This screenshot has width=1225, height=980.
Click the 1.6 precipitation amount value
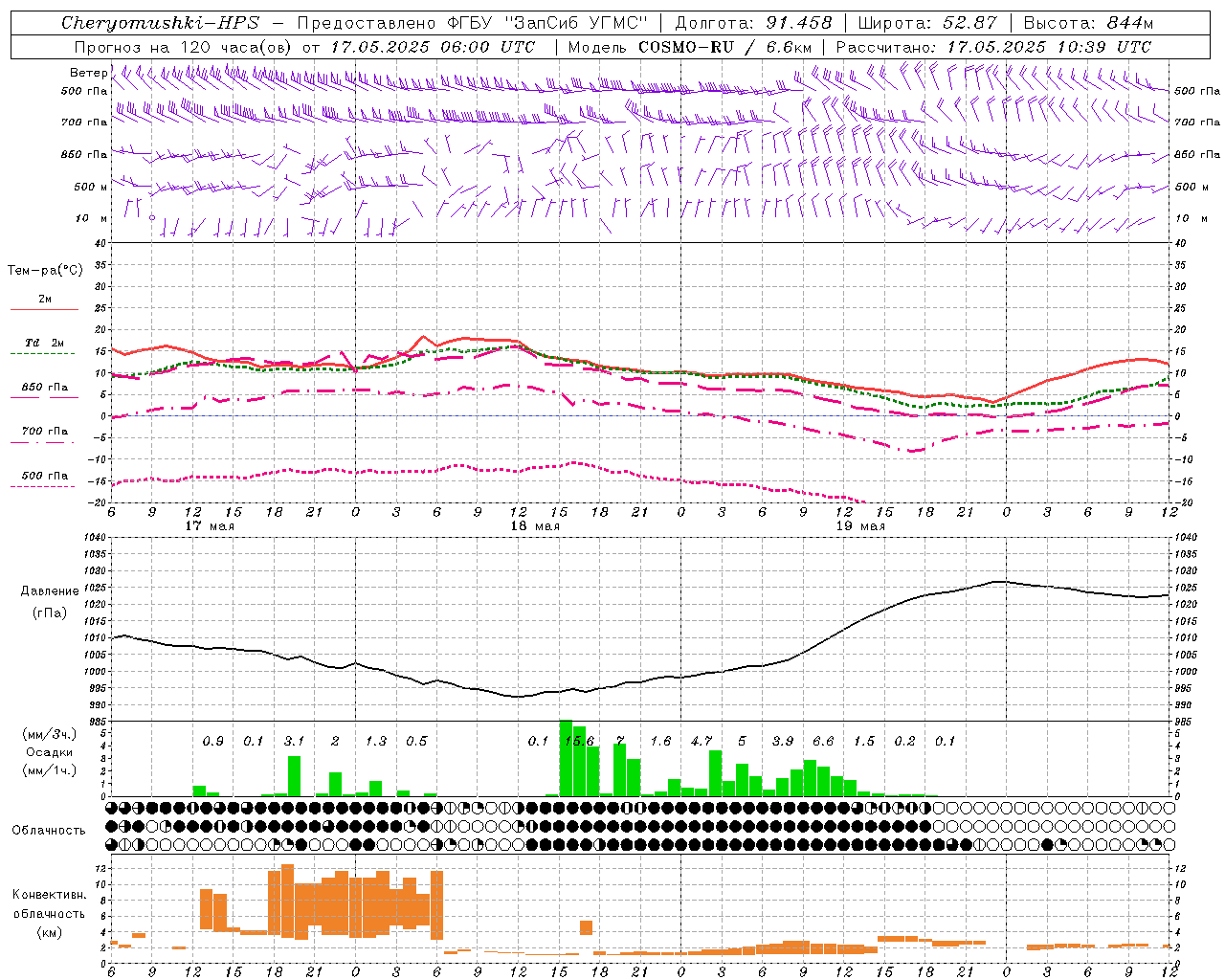660,741
